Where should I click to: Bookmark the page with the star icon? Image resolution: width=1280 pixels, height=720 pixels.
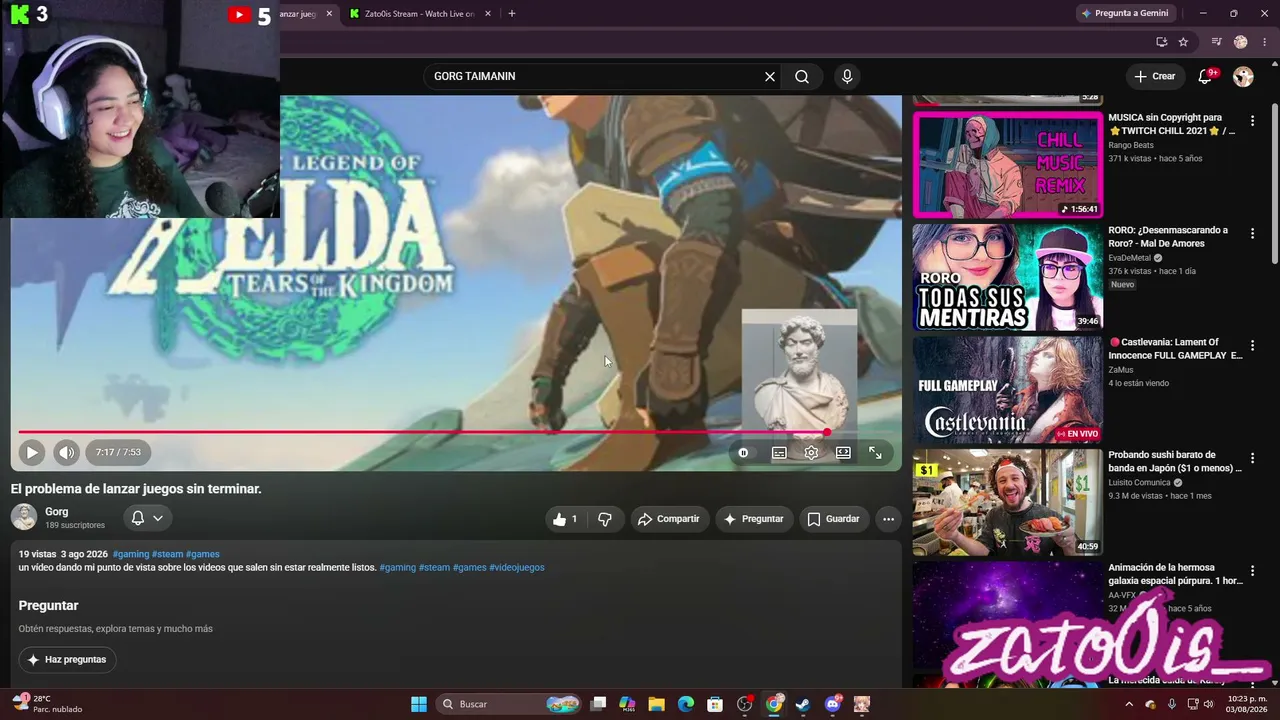click(1183, 42)
